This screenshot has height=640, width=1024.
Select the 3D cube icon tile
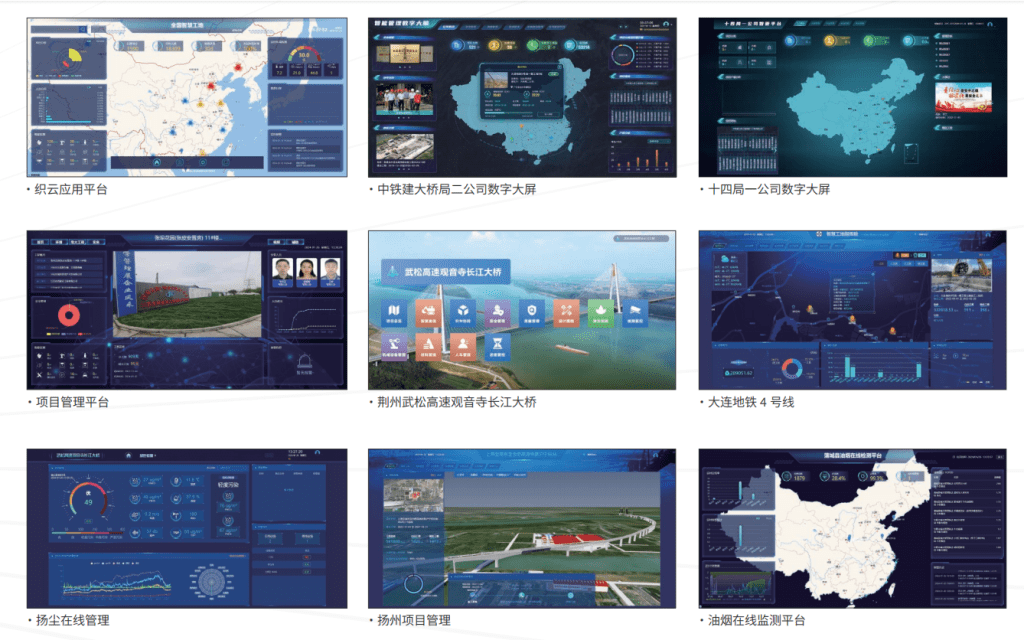click(461, 313)
